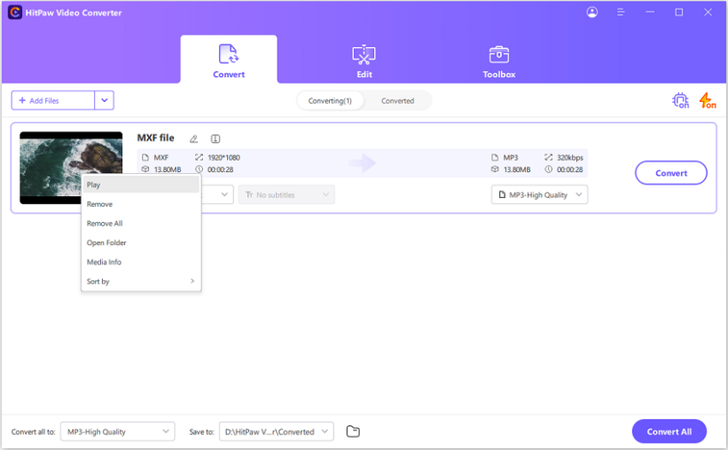Screen dimensions: 728x450
Task: Open the output folder icon
Action: (353, 431)
